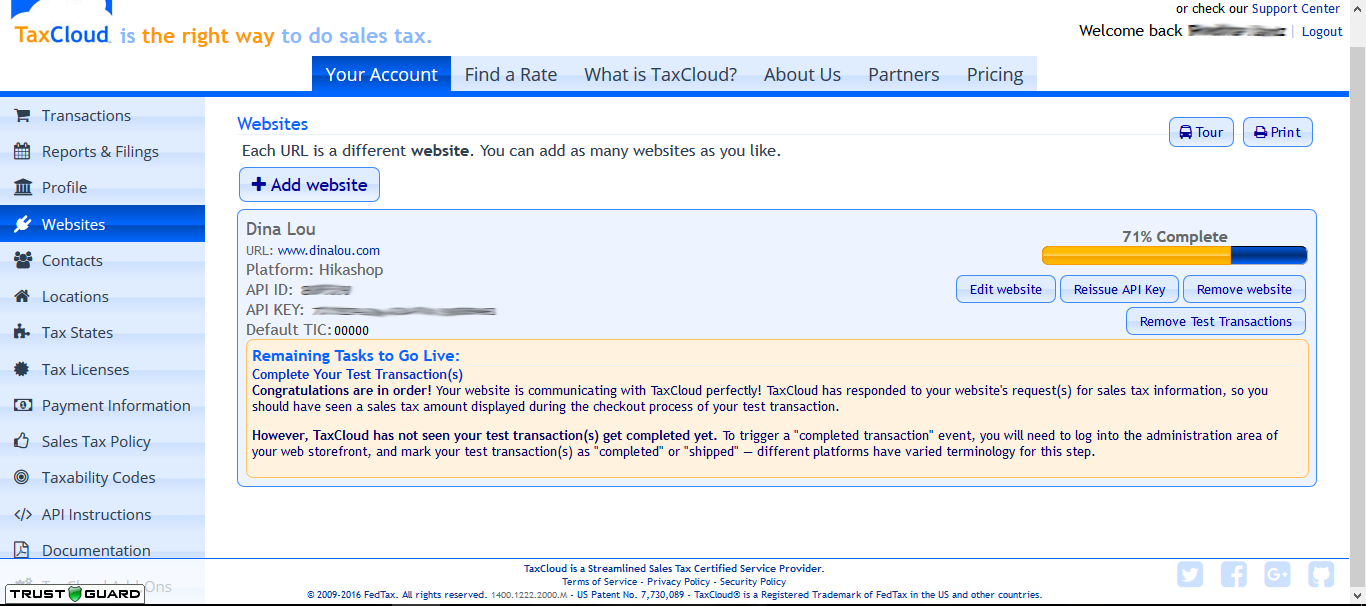
Task: Open the Pricing tab
Action: point(995,74)
